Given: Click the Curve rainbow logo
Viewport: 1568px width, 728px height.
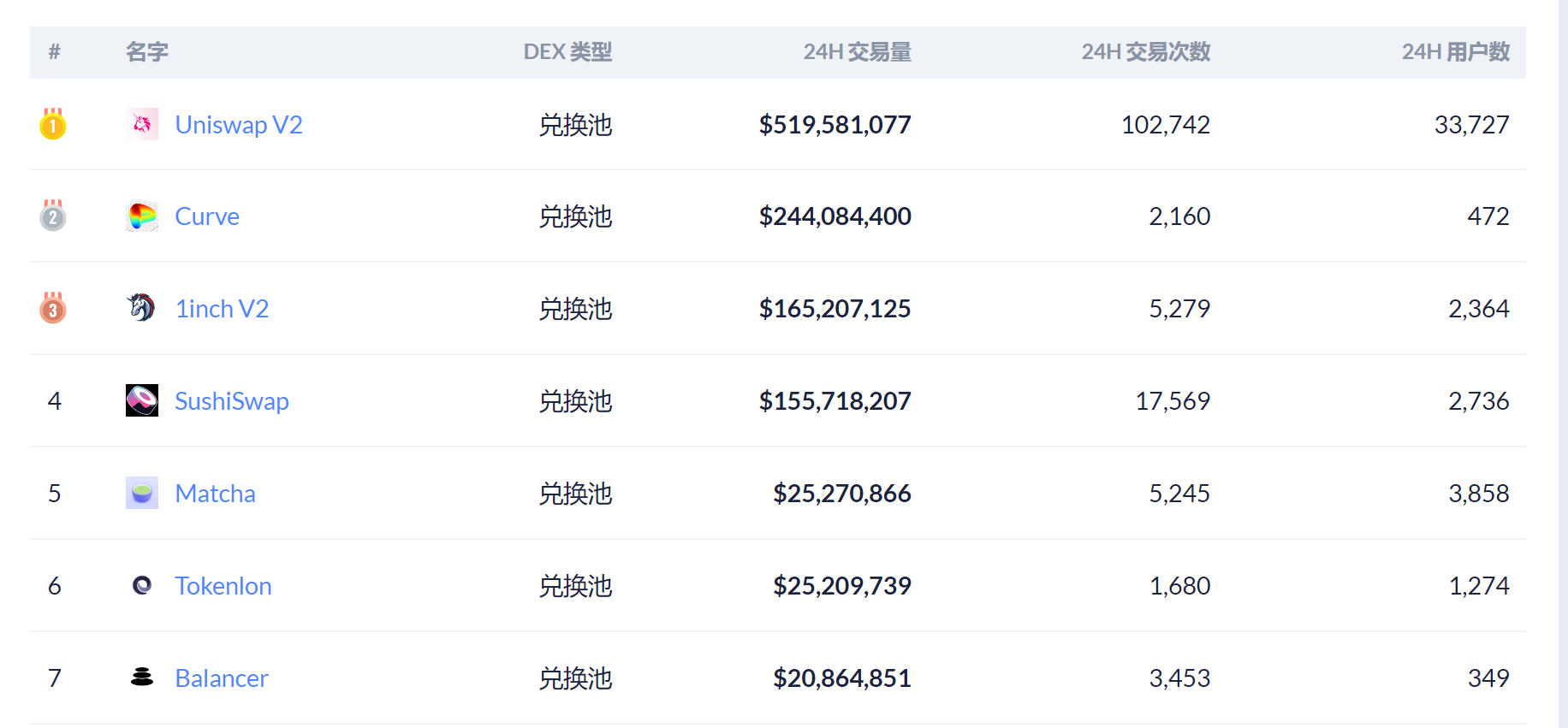Looking at the screenshot, I should coord(142,216).
